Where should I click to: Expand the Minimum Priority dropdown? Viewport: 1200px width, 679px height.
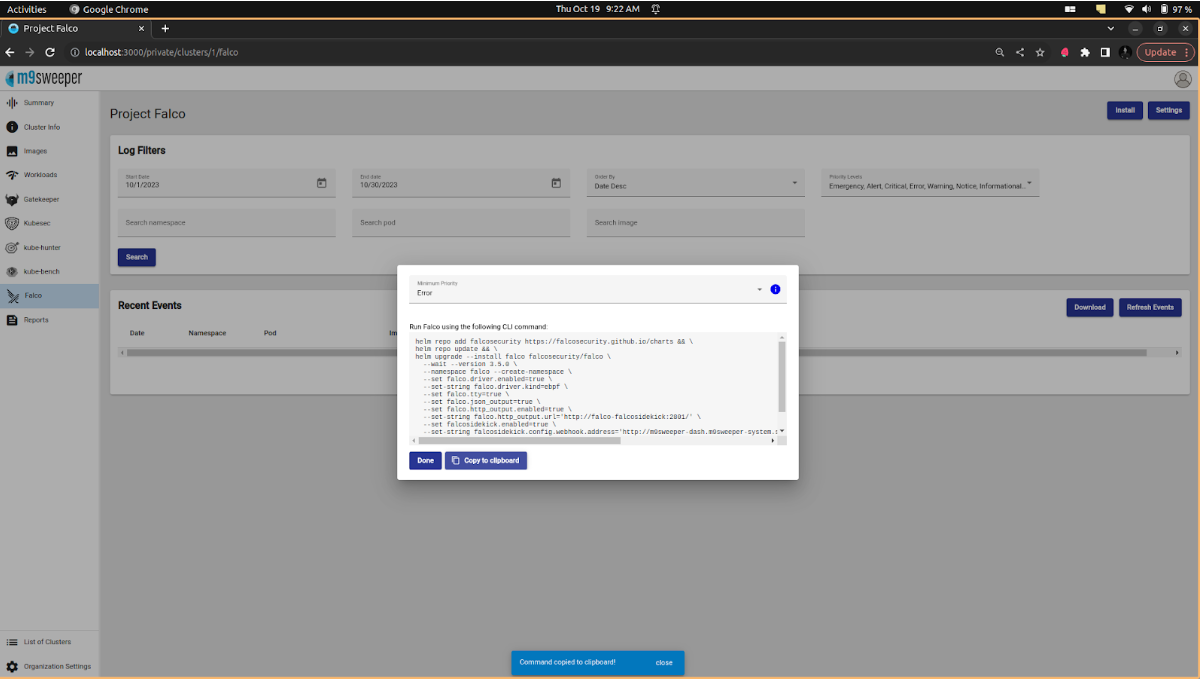tap(759, 290)
